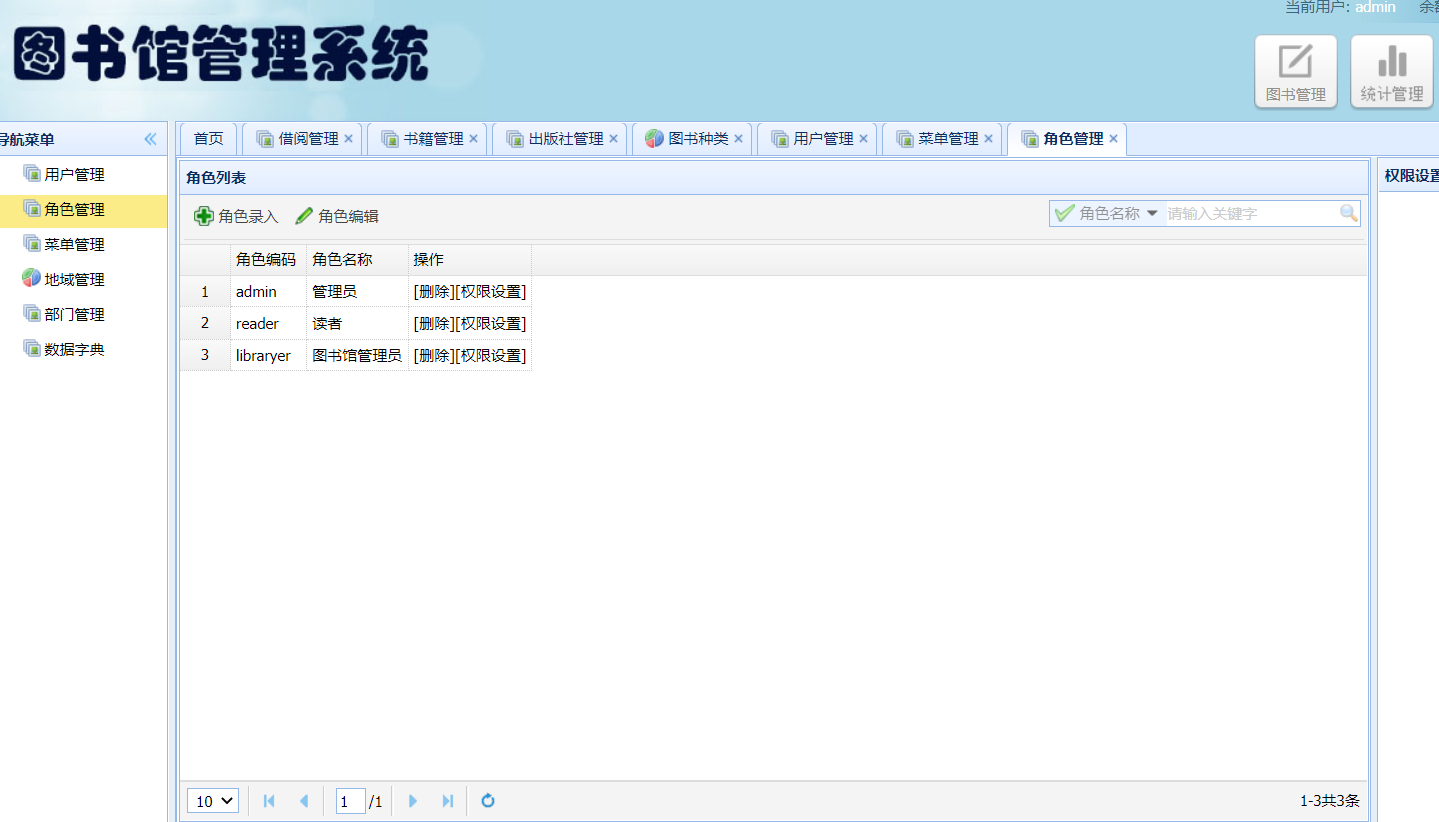This screenshot has height=822, width=1439.
Task: Close the 借阅管理 tab
Action: [x=348, y=139]
